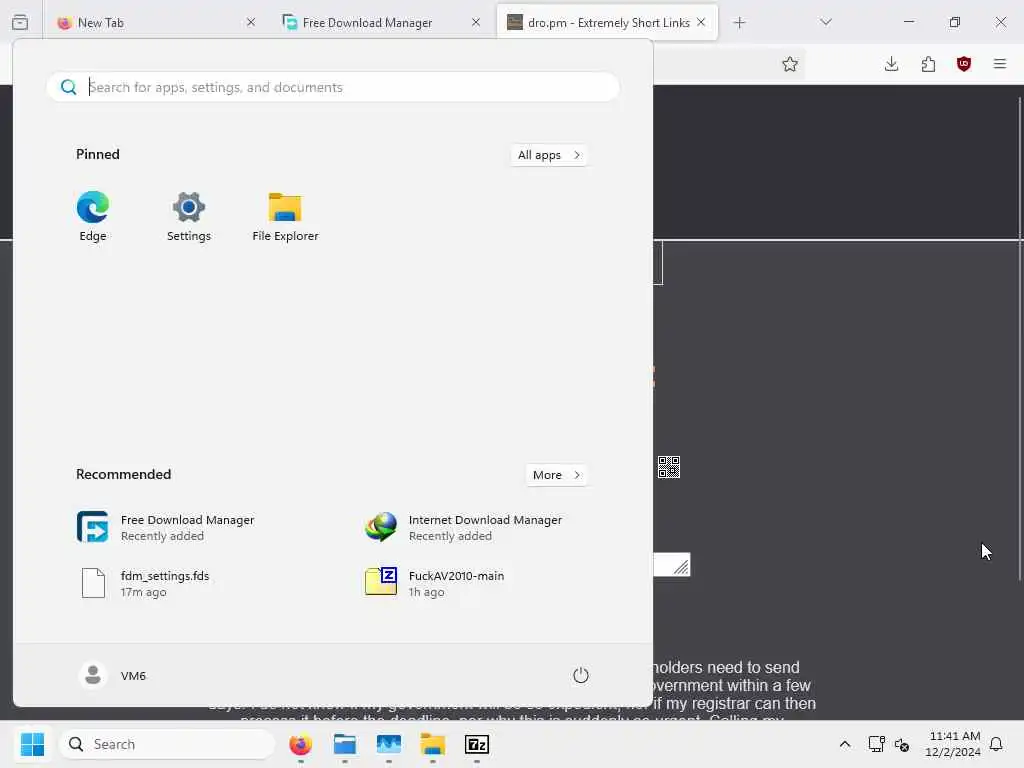The height and width of the screenshot is (768, 1024).
Task: Click the Windows Start button
Action: click(32, 744)
